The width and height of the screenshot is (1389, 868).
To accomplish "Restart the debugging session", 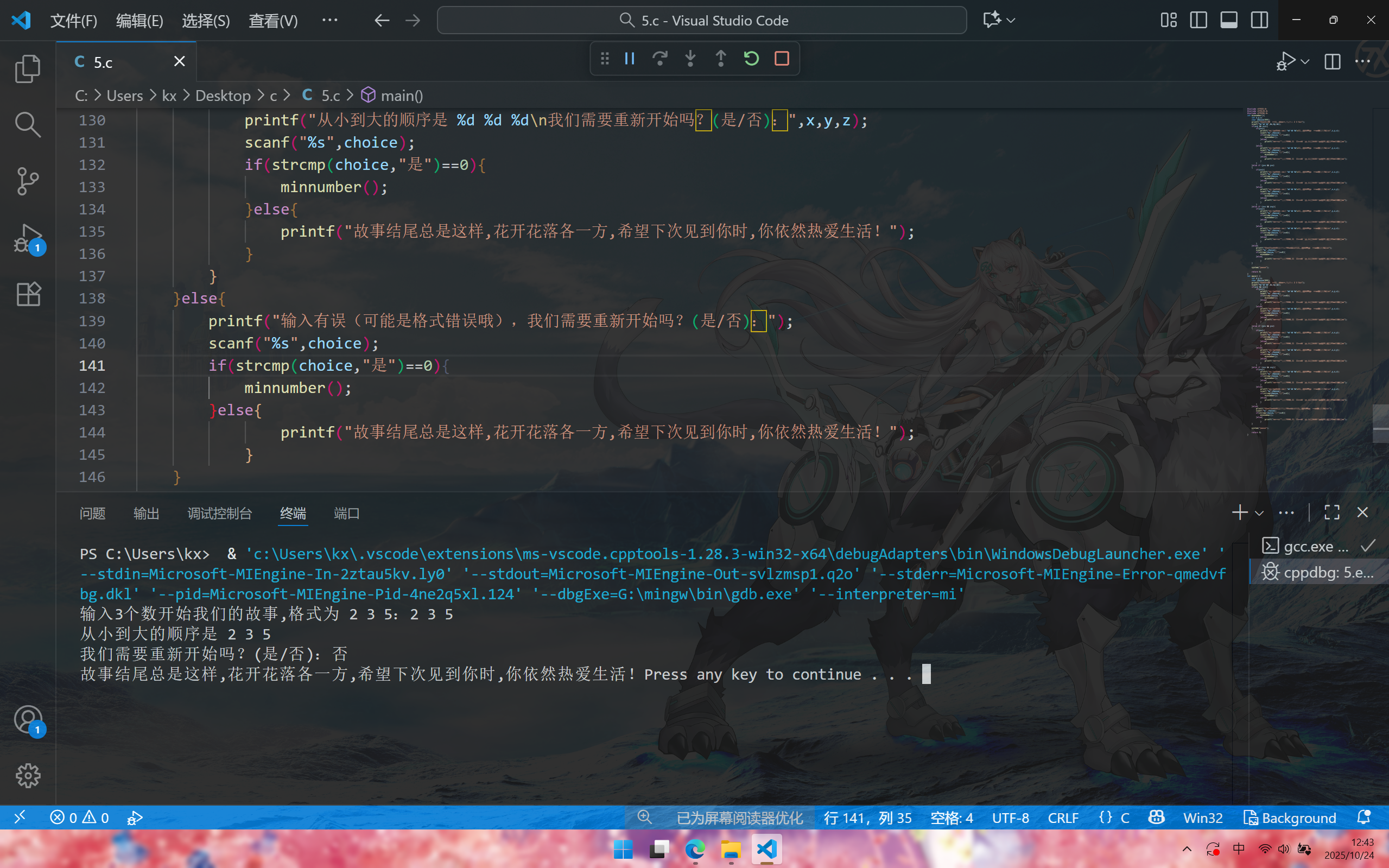I will tap(751, 59).
